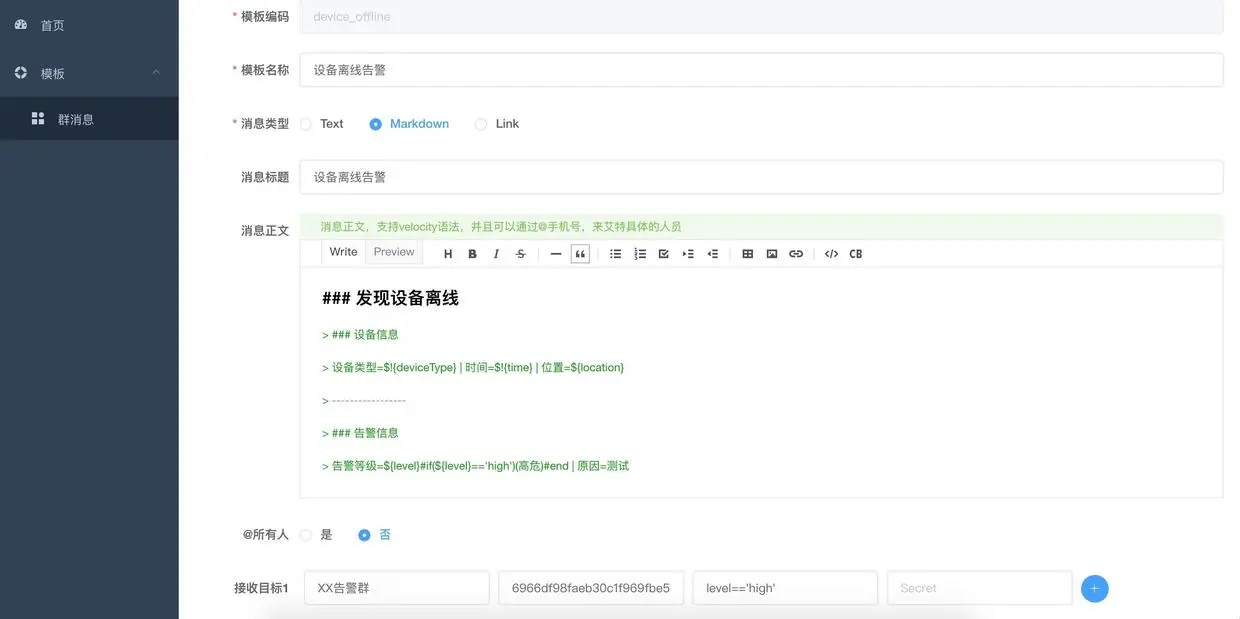Screen dimensions: 1240x619
Task: Click the '> ### 设备信息' line
Action: tap(360, 335)
